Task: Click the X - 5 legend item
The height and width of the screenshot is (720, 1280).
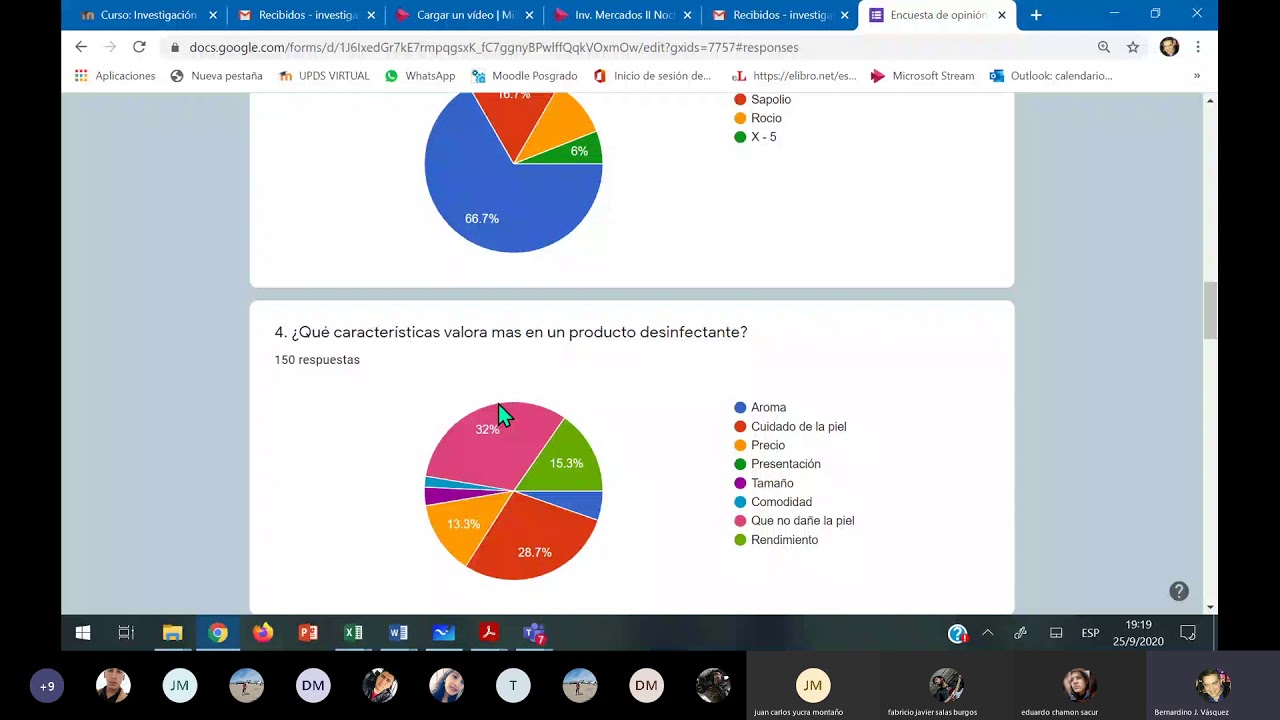Action: [x=755, y=137]
